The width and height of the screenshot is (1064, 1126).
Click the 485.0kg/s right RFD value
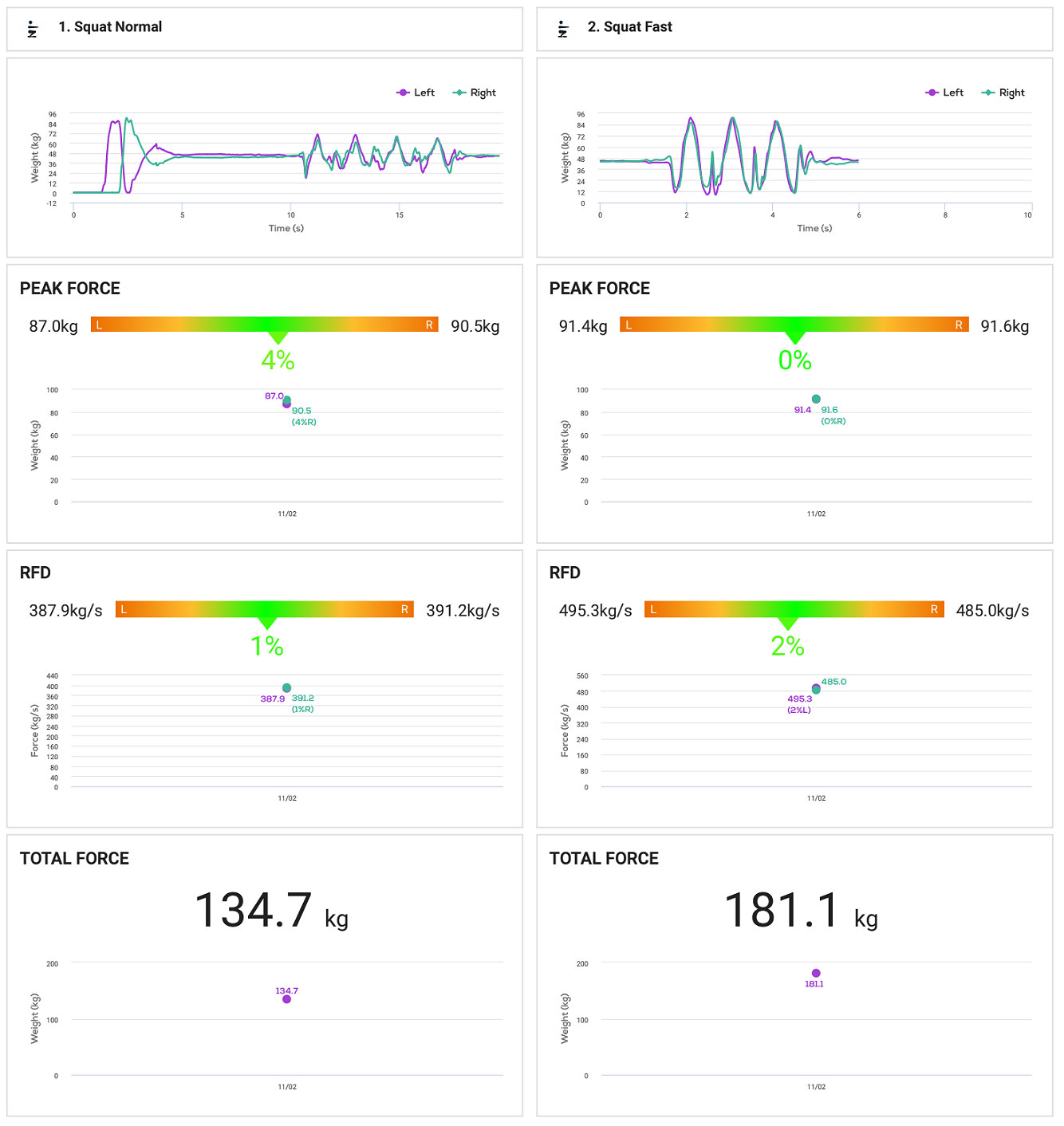993,611
